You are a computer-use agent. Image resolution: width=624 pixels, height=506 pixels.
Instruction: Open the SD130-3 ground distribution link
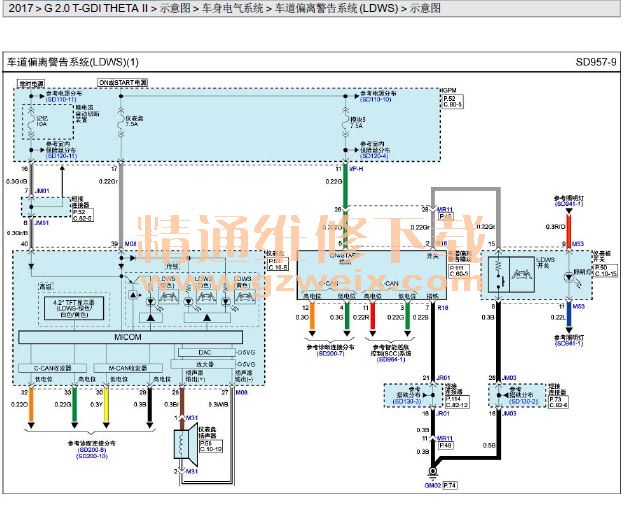pos(407,402)
